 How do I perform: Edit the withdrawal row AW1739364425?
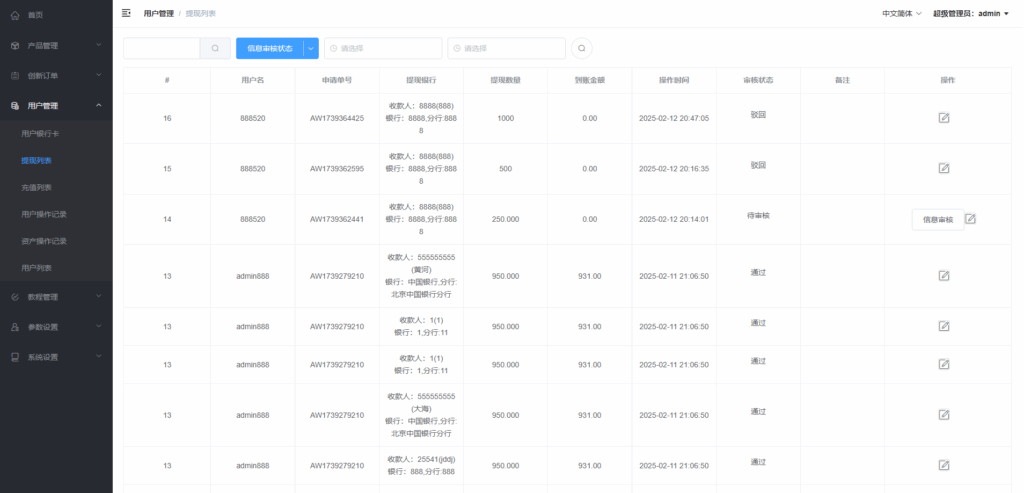tap(944, 118)
